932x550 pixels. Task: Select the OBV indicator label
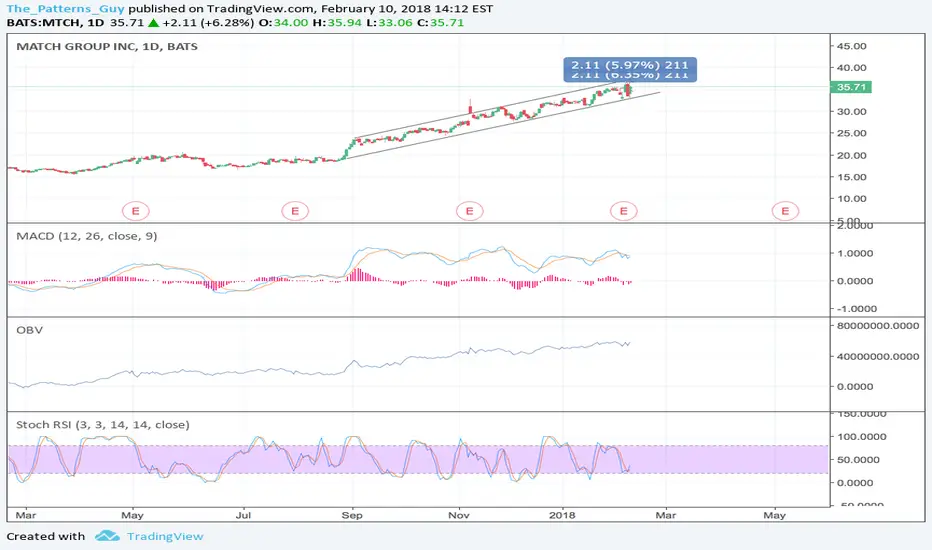pyautogui.click(x=29, y=330)
